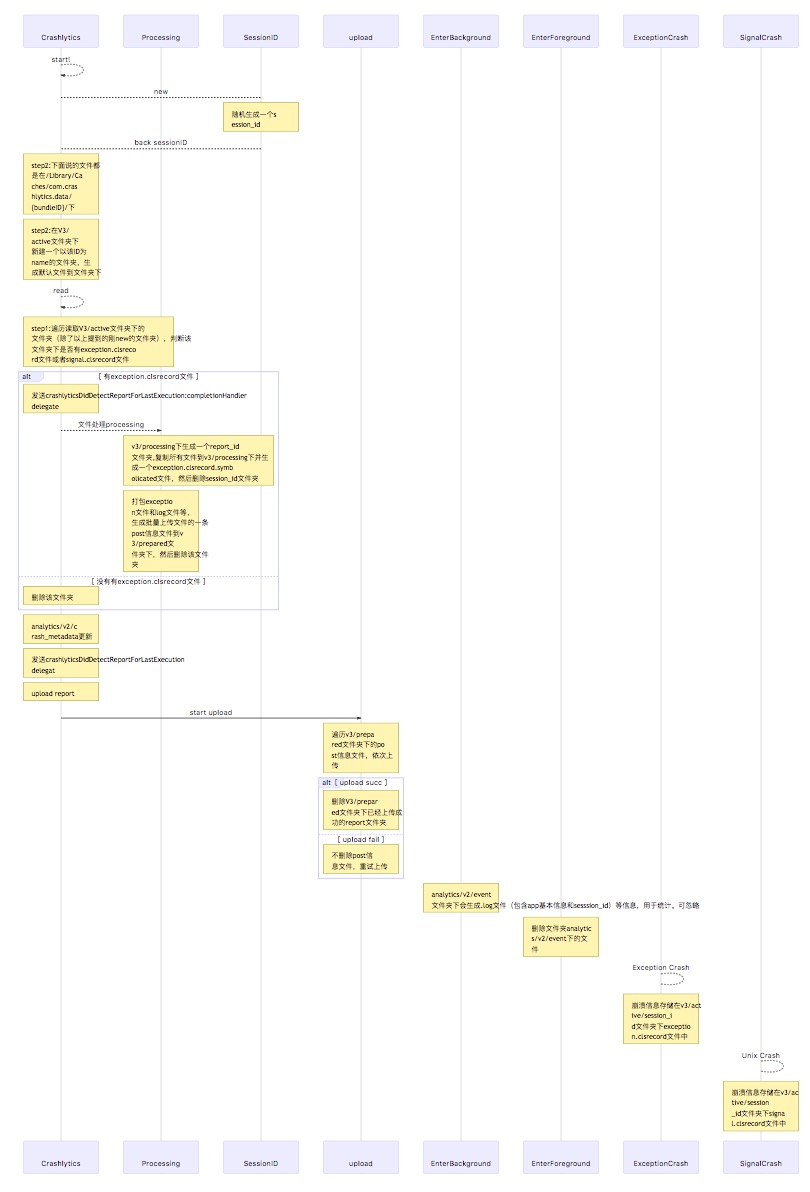The width and height of the screenshot is (810, 1192).
Task: Select the EnterForeground participant box at diagram top
Action: 561,31
